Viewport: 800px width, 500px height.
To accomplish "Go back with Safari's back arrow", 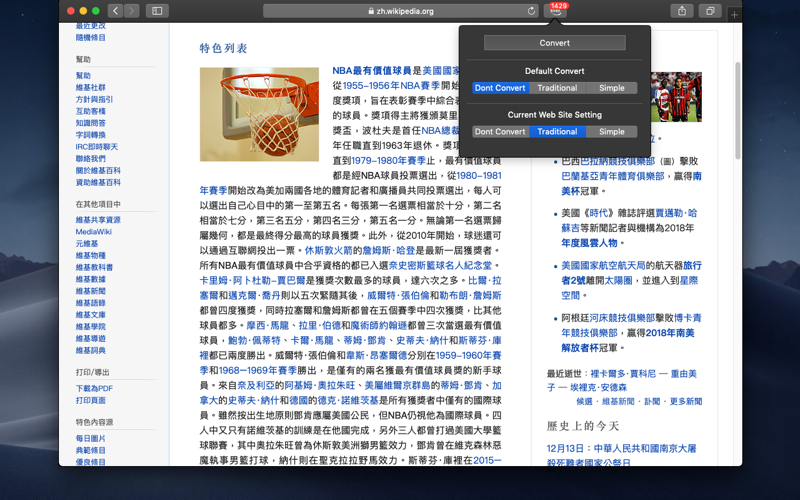I will click(115, 11).
